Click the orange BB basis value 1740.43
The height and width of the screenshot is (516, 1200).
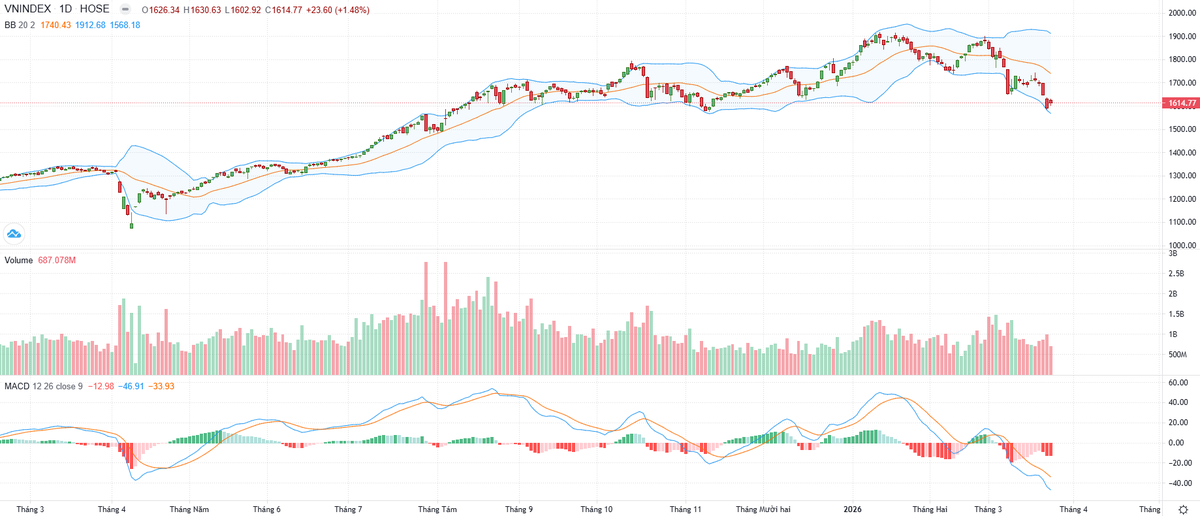[x=58, y=24]
